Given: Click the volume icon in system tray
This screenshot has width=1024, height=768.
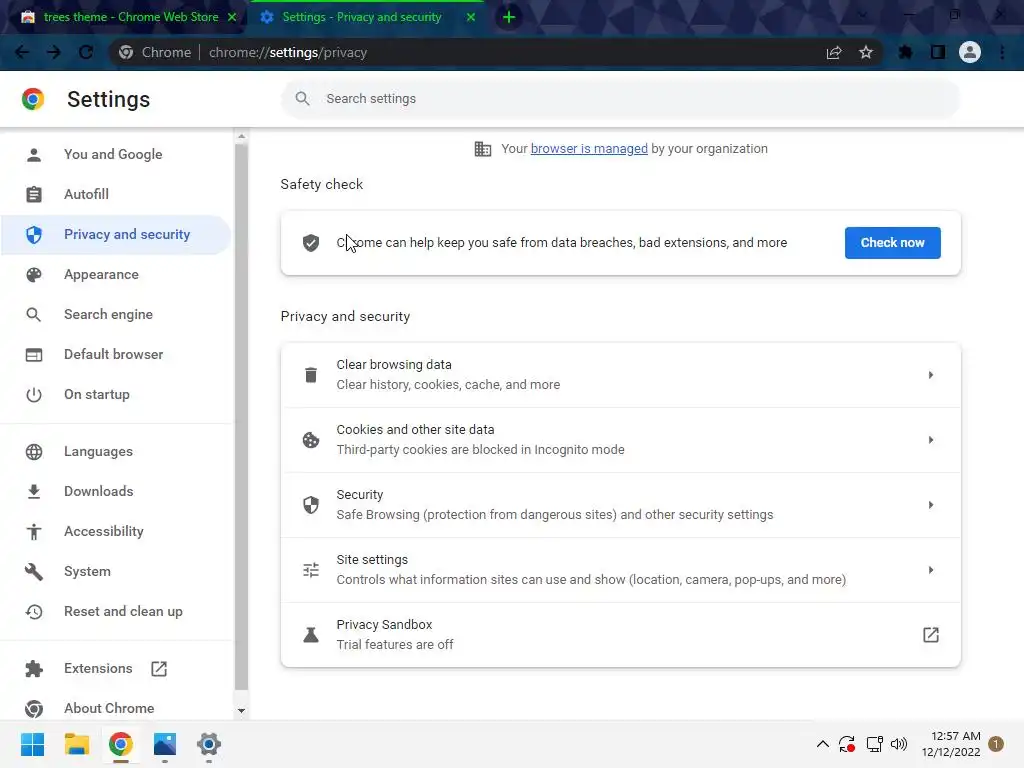Looking at the screenshot, I should point(899,744).
